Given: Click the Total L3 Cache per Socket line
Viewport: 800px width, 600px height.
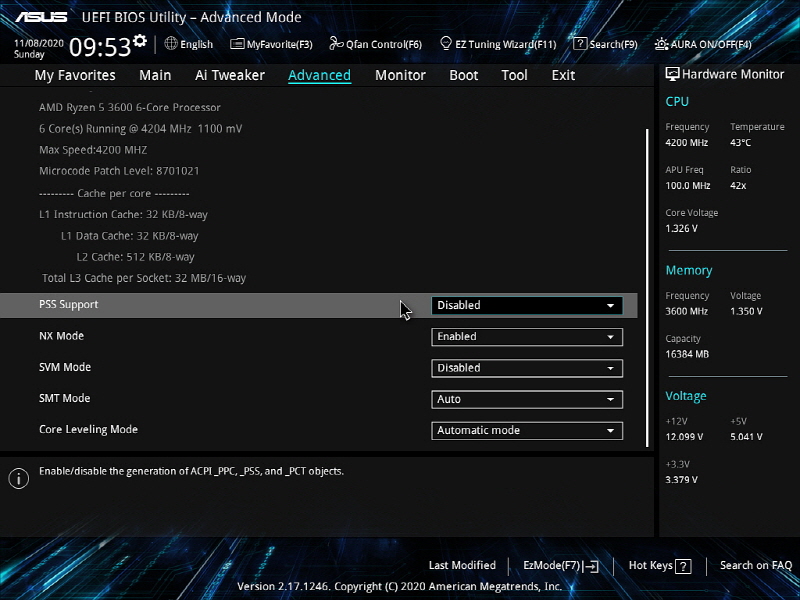Looking at the screenshot, I should point(144,278).
